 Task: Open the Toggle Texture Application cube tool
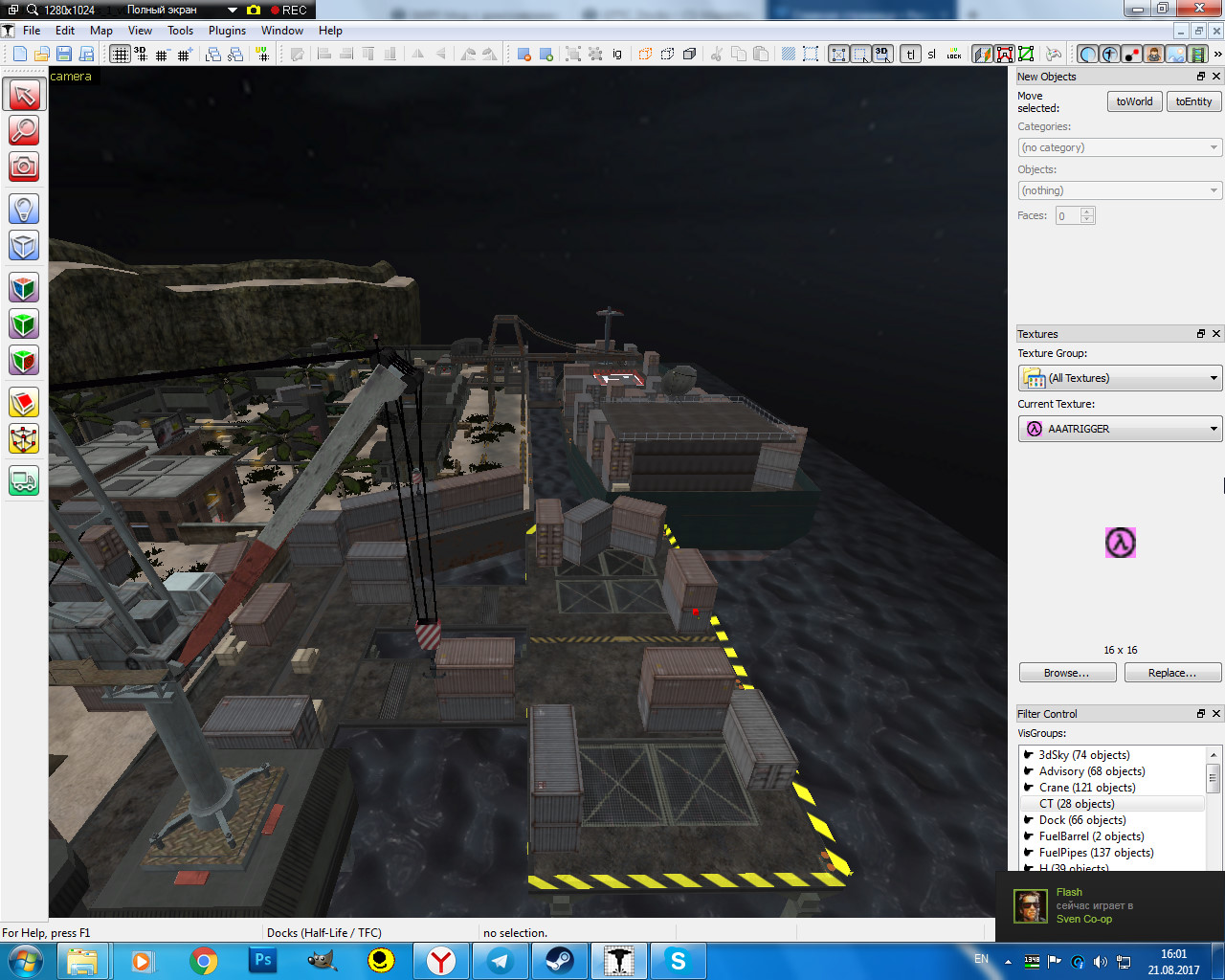(x=24, y=287)
